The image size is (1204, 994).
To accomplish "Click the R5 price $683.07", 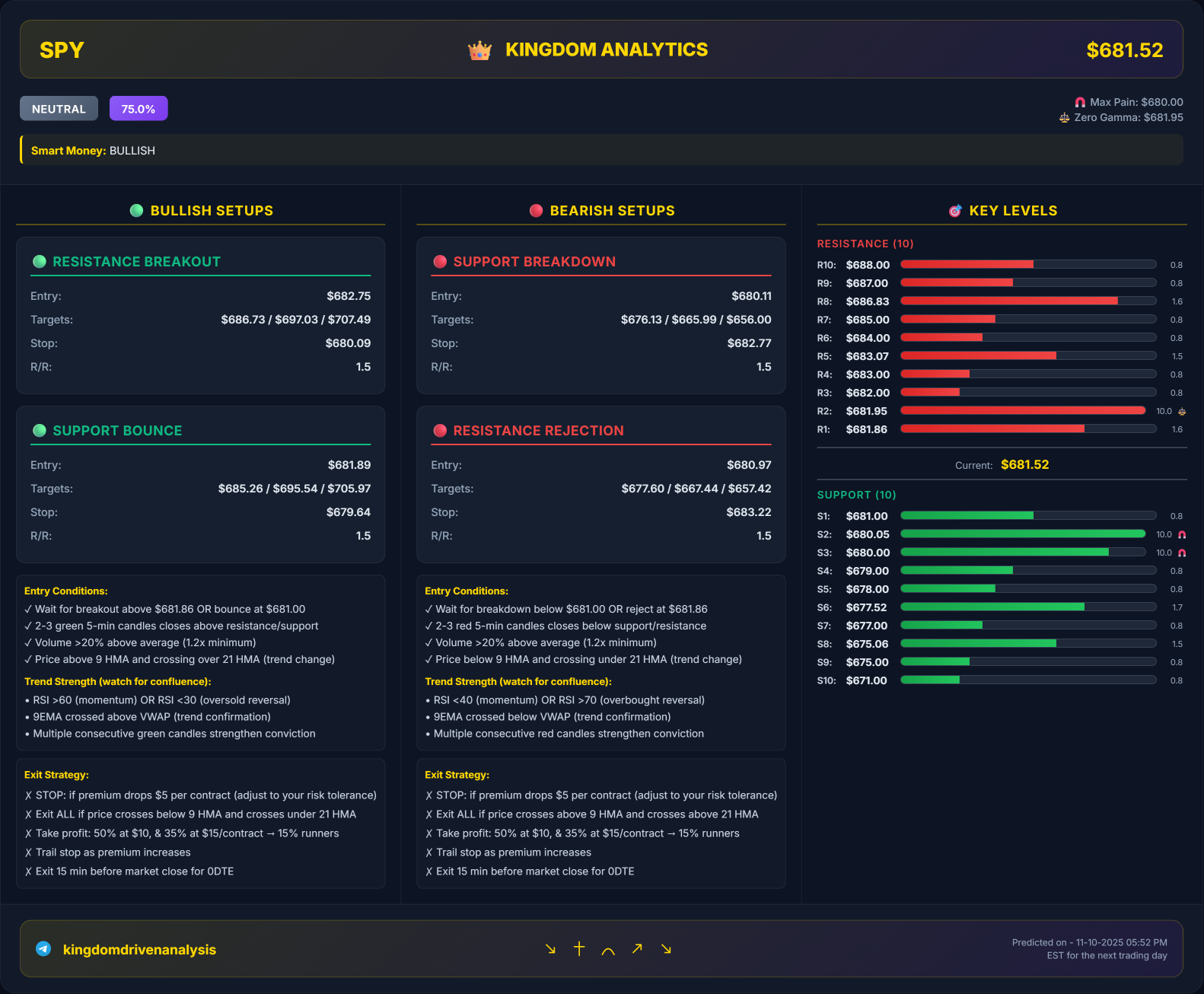I will 867,356.
